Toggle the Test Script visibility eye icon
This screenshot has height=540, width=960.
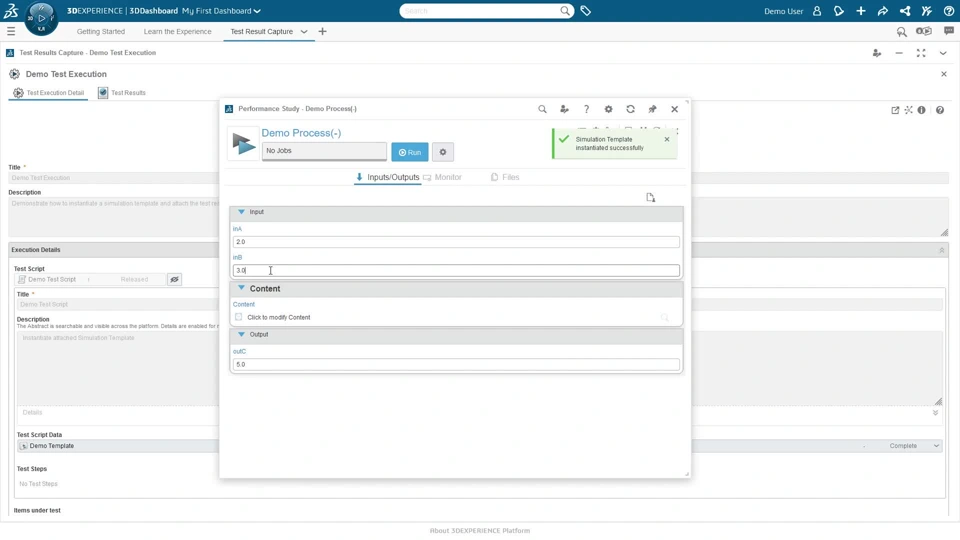(174, 279)
